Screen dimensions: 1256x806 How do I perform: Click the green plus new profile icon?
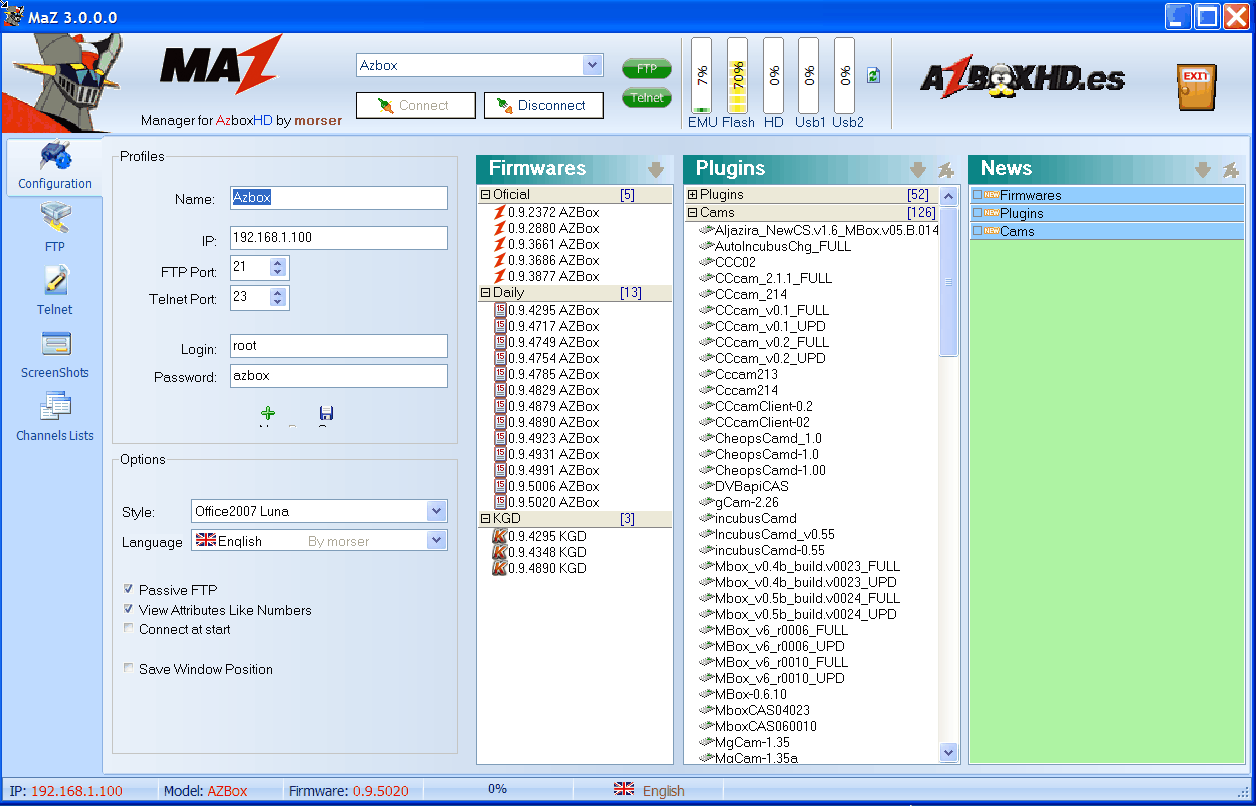(x=268, y=413)
